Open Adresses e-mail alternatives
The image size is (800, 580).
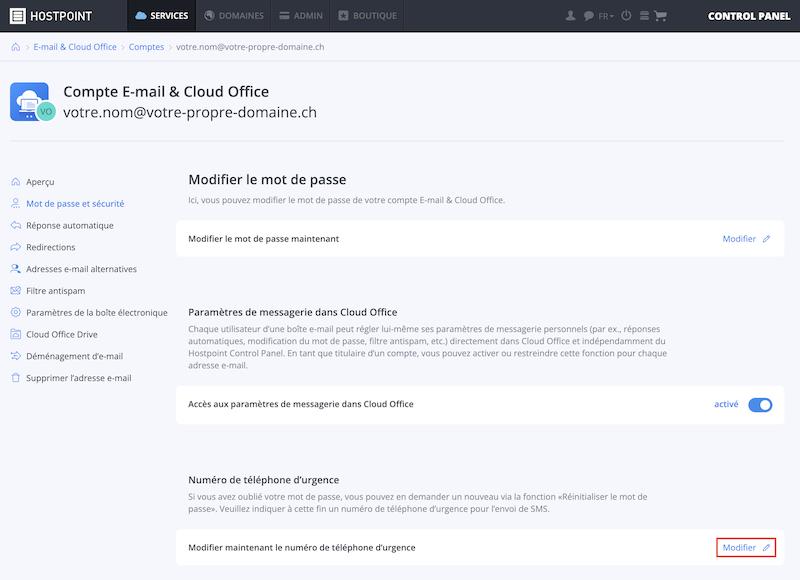point(82,269)
